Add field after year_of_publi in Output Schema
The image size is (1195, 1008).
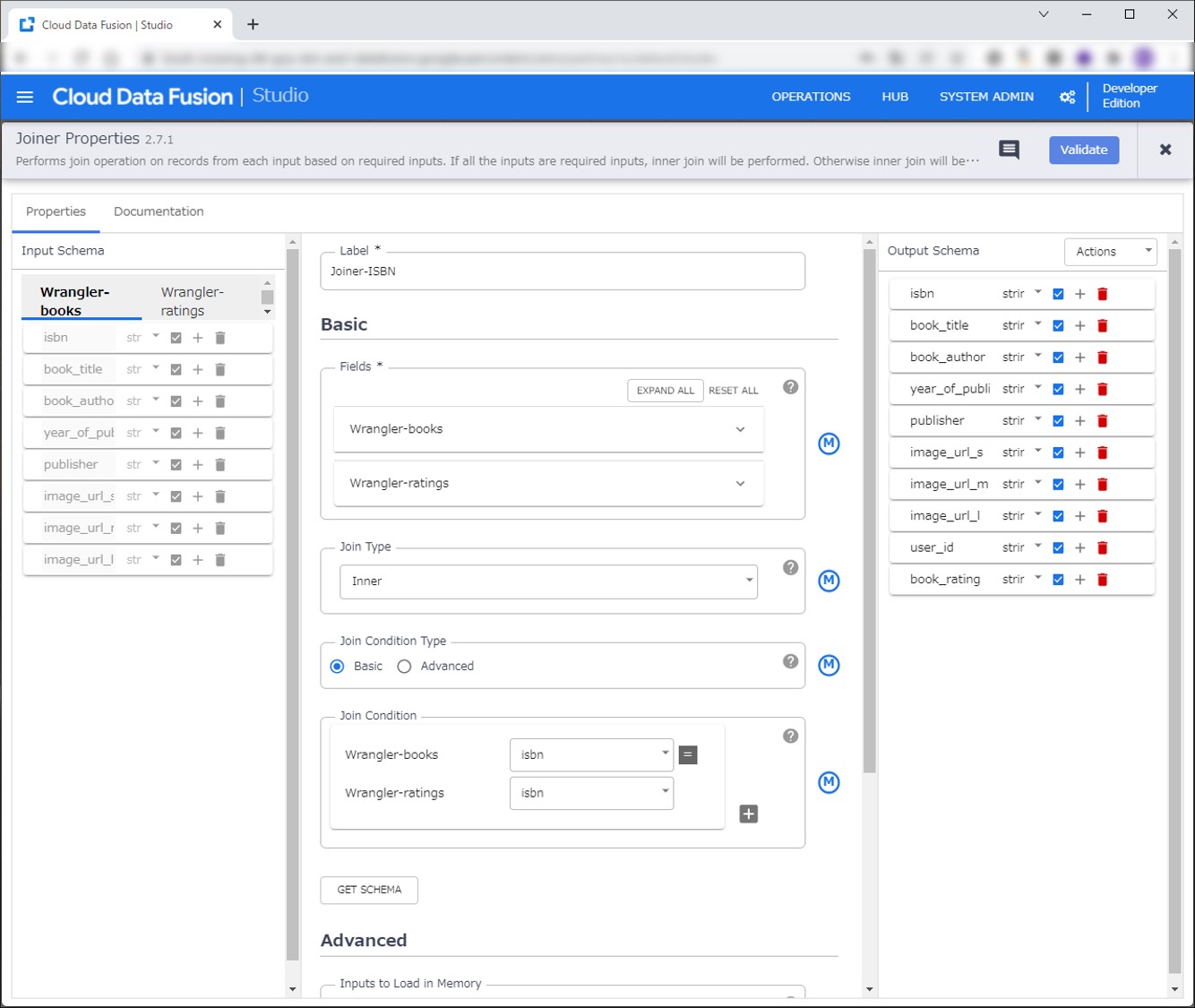tap(1080, 389)
